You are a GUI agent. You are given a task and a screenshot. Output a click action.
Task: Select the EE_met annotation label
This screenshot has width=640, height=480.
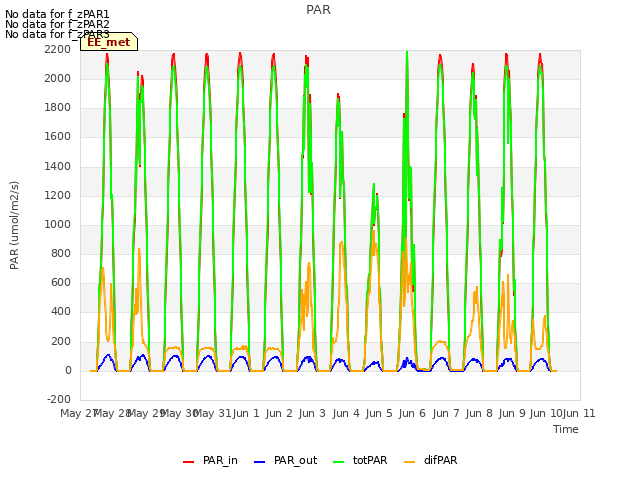pyautogui.click(x=109, y=42)
